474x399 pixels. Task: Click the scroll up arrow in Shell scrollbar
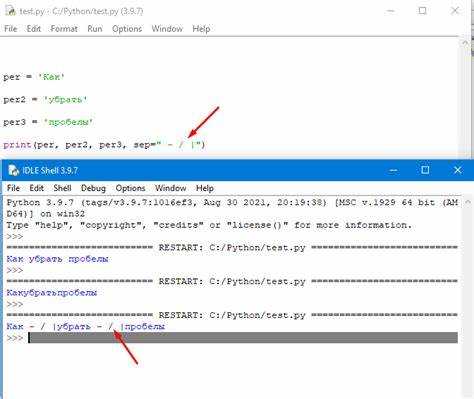(x=467, y=202)
